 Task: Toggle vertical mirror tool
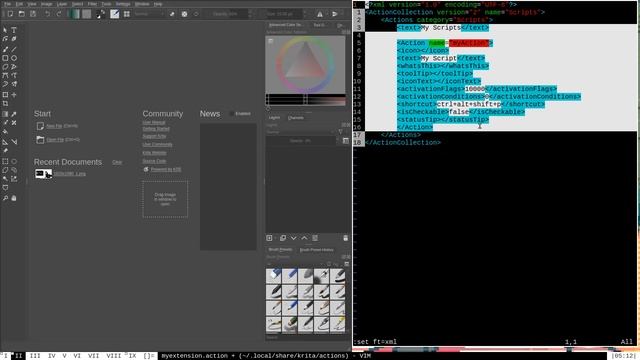[335, 14]
